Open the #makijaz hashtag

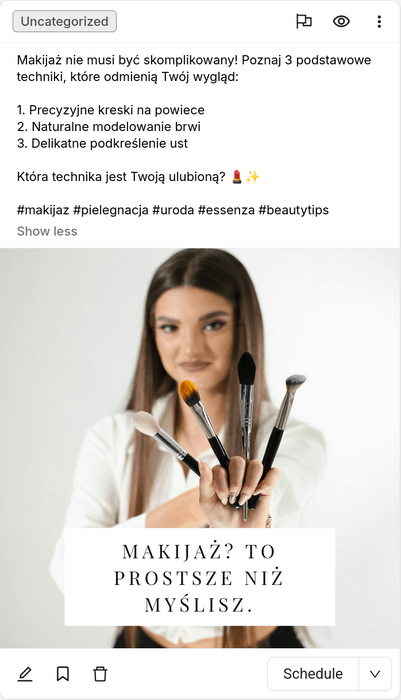click(43, 210)
